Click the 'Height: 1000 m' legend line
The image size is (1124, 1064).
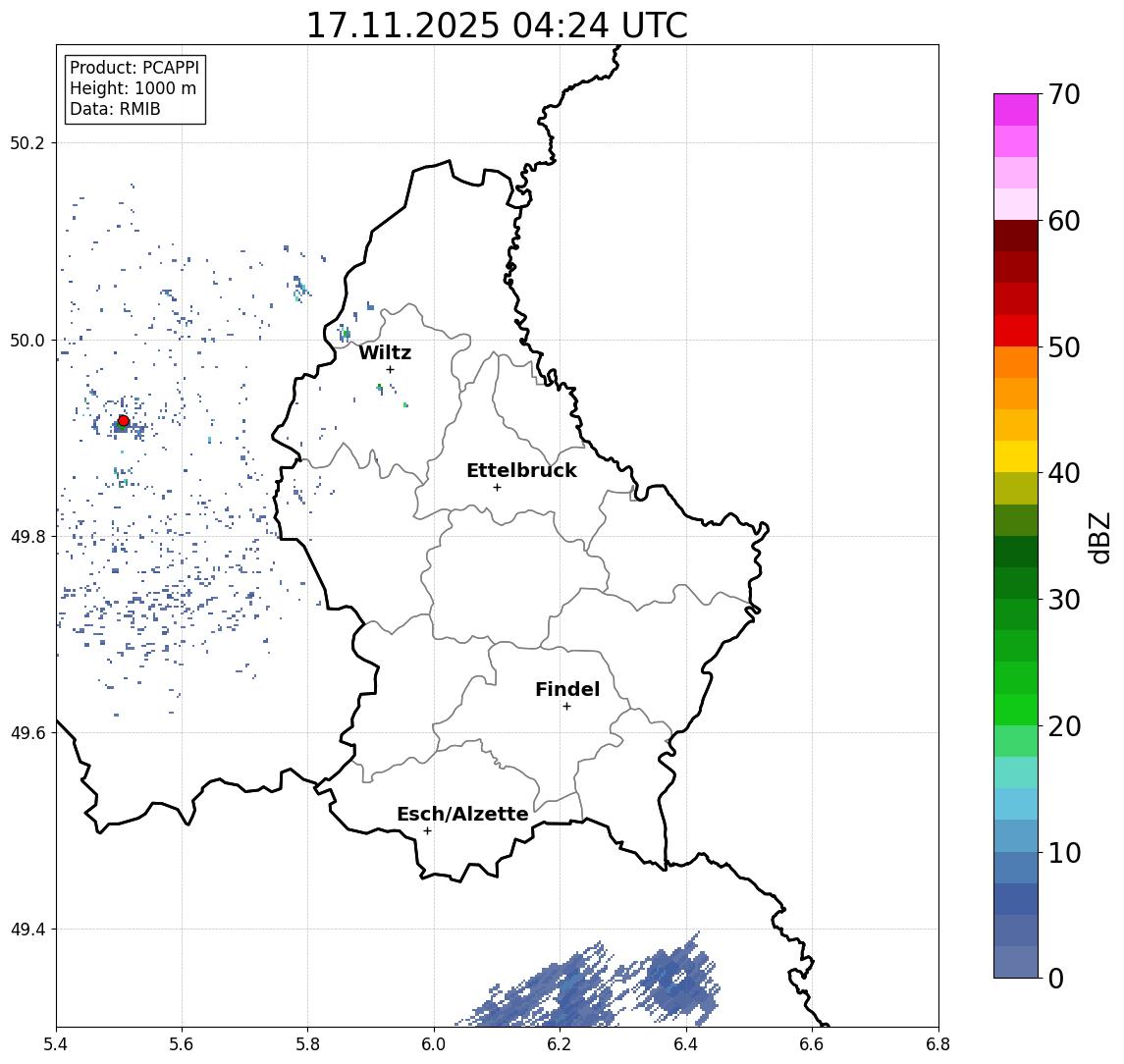pos(133,89)
